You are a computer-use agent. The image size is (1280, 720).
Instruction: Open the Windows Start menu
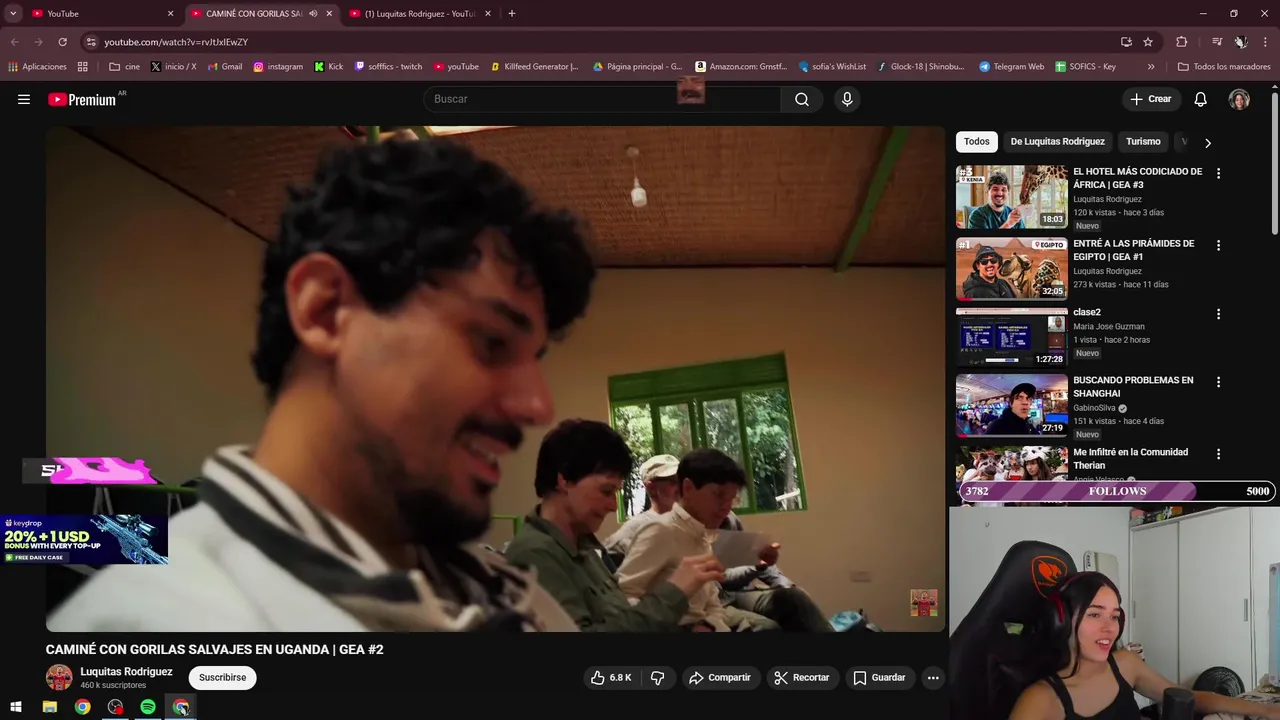[x=16, y=707]
